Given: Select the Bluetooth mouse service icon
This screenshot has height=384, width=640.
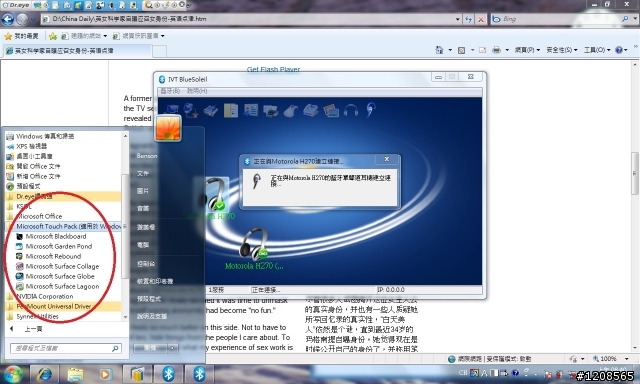Looking at the screenshot, I should (x=290, y=111).
